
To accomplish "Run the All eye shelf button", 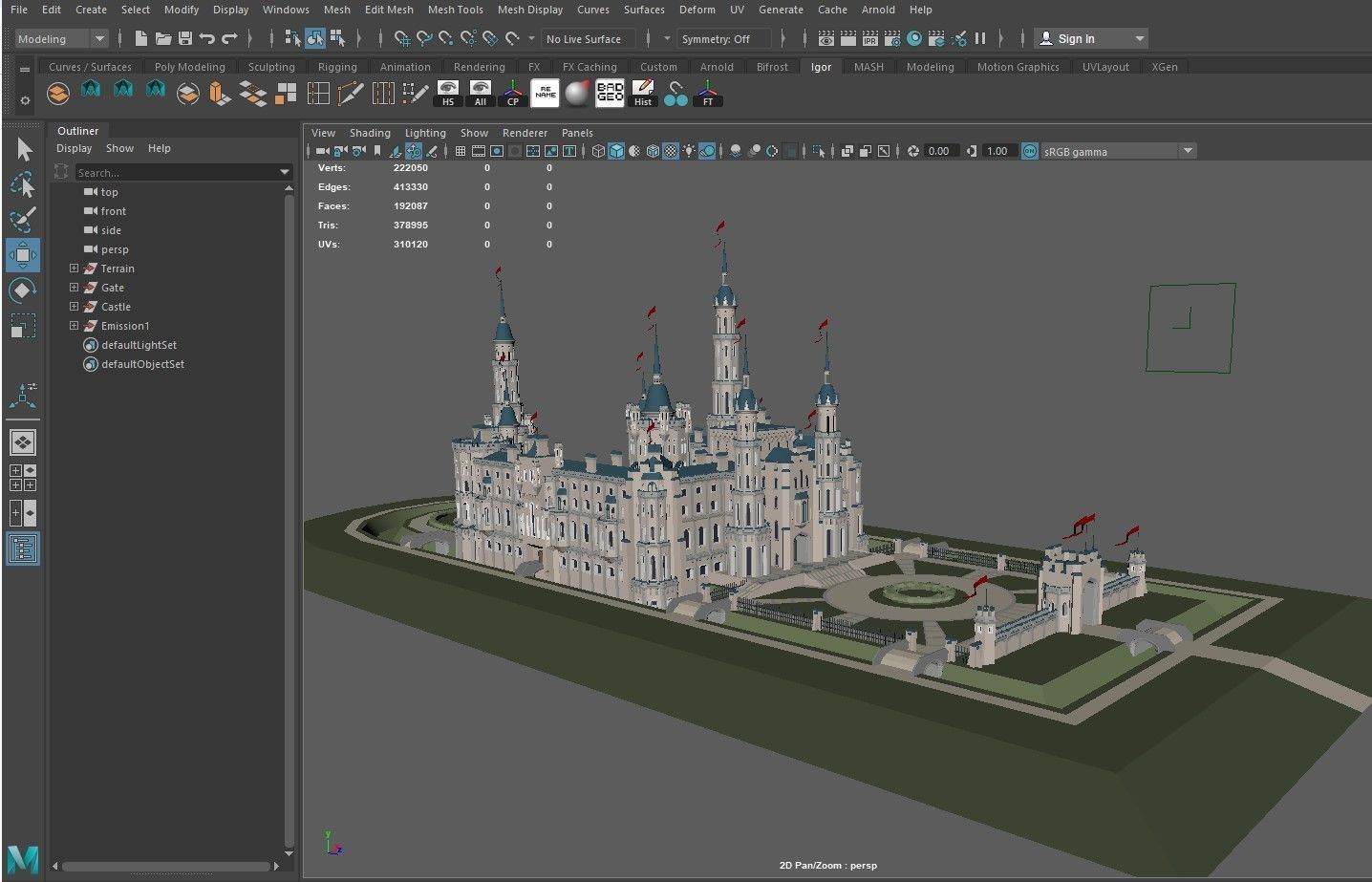I will [x=481, y=93].
